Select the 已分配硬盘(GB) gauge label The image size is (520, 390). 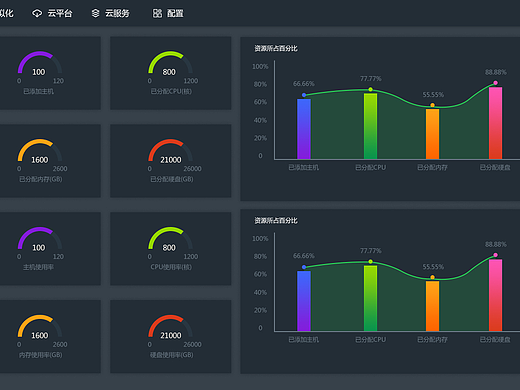(172, 179)
